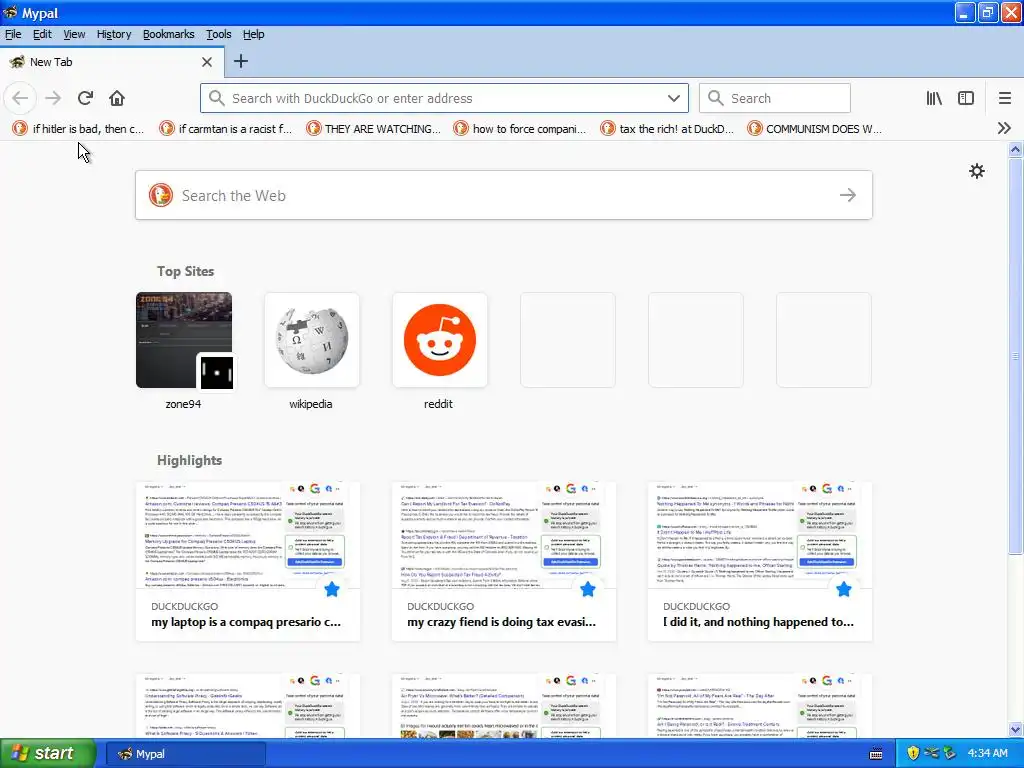1024x768 pixels.
Task: Open the Library icon
Action: [934, 98]
